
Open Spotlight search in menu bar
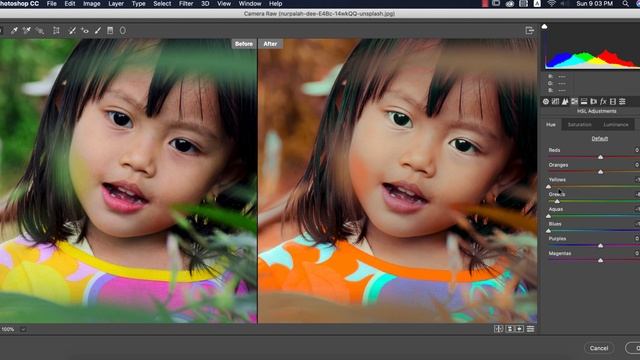pyautogui.click(x=626, y=4)
